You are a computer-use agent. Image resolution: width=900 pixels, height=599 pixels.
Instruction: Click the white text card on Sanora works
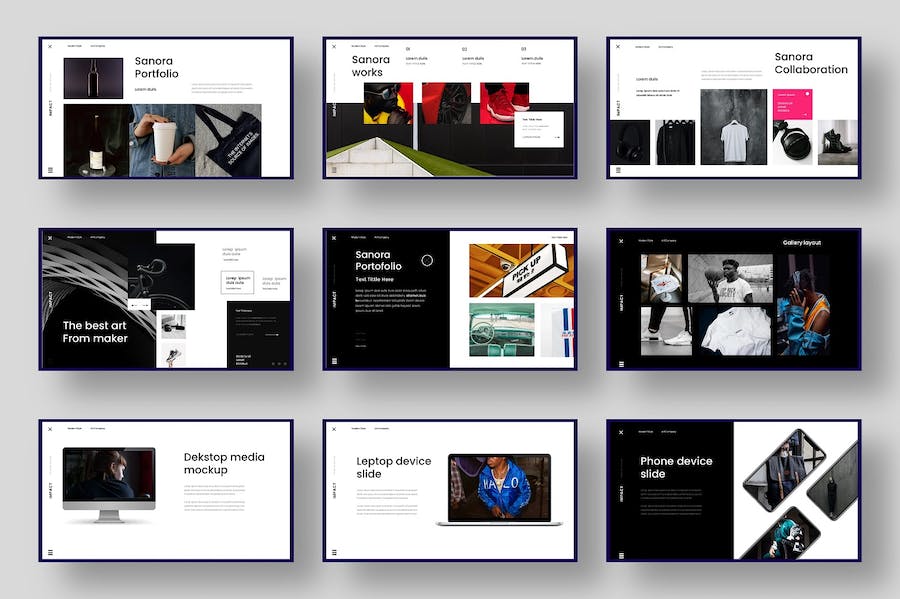point(539,129)
